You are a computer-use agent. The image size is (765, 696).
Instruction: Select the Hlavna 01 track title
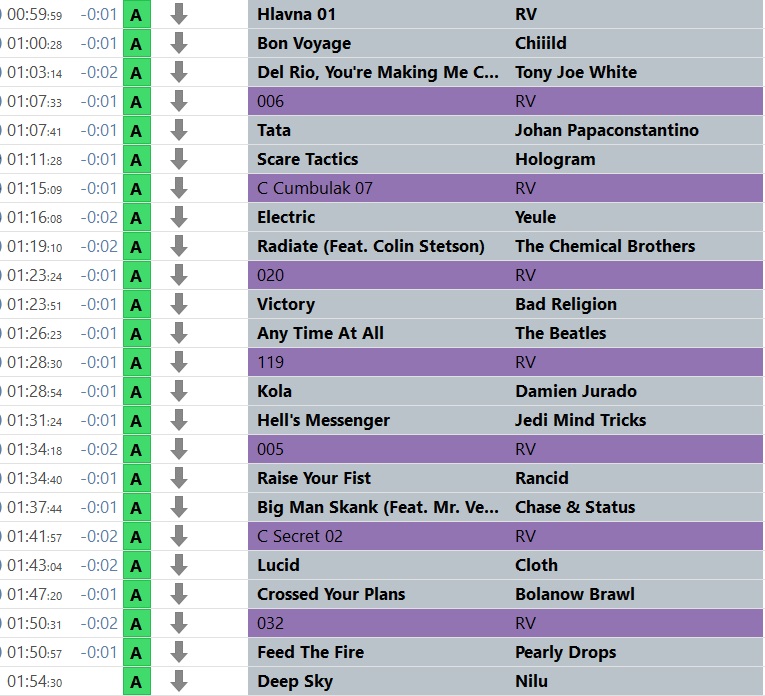point(296,14)
